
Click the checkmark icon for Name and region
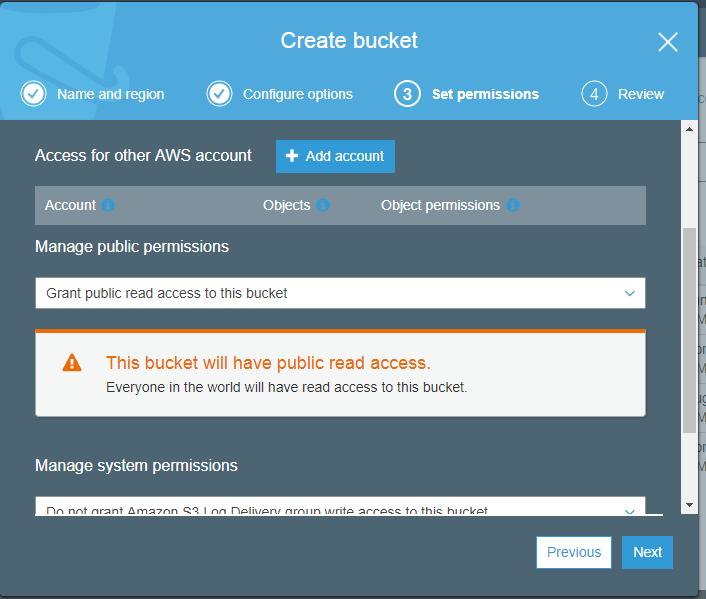tap(33, 94)
